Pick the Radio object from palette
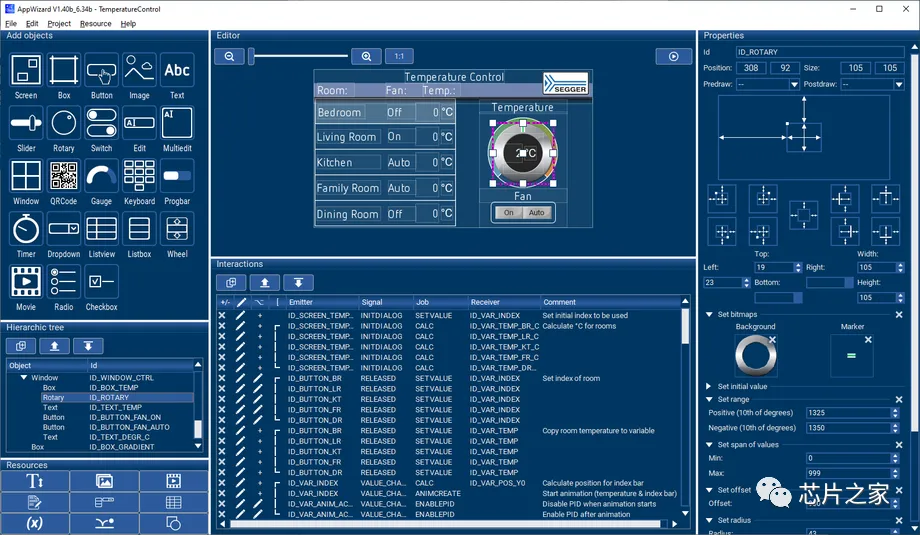The width and height of the screenshot is (920, 535). [64, 282]
